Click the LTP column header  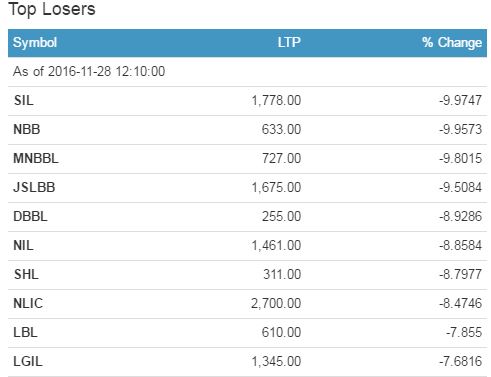click(289, 42)
